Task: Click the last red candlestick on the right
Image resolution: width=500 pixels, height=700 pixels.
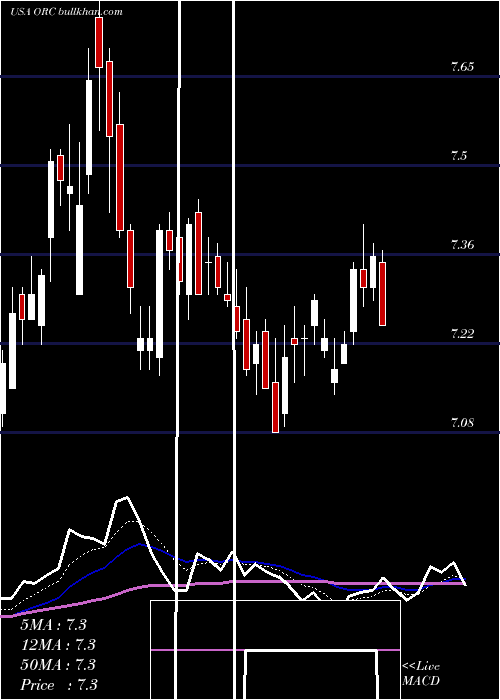Action: (383, 294)
